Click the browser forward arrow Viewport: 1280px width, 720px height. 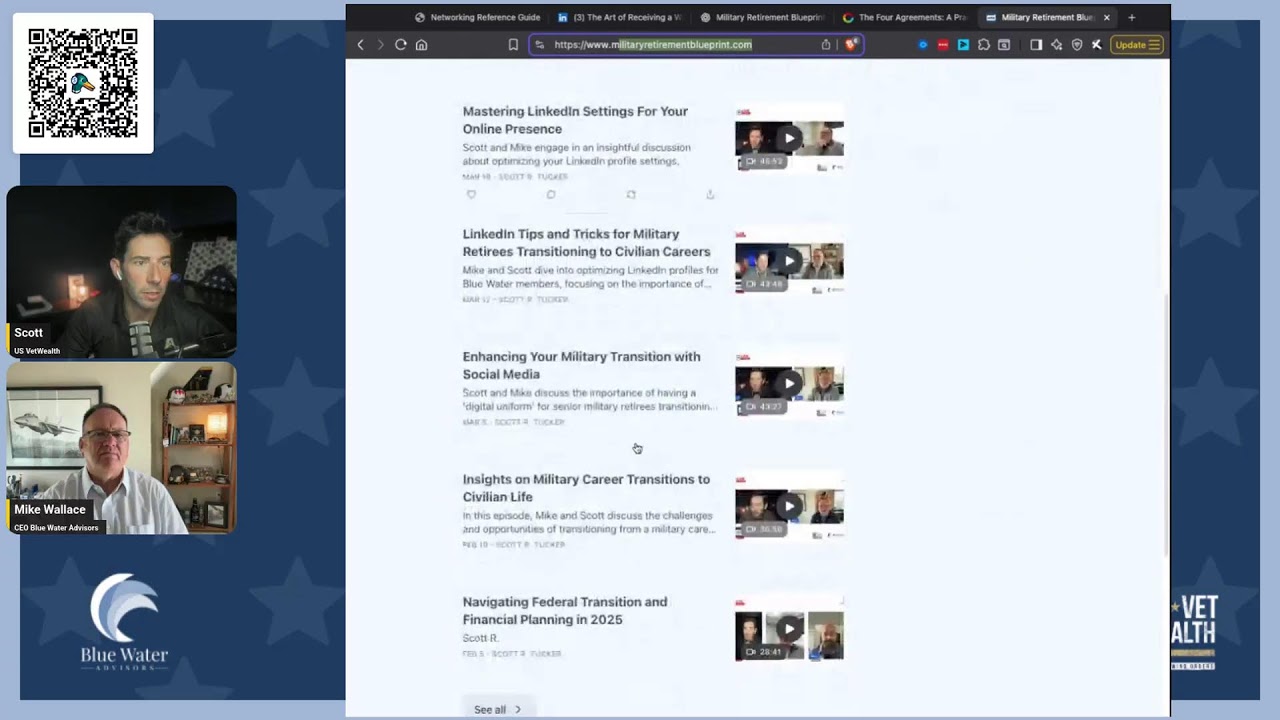[380, 45]
